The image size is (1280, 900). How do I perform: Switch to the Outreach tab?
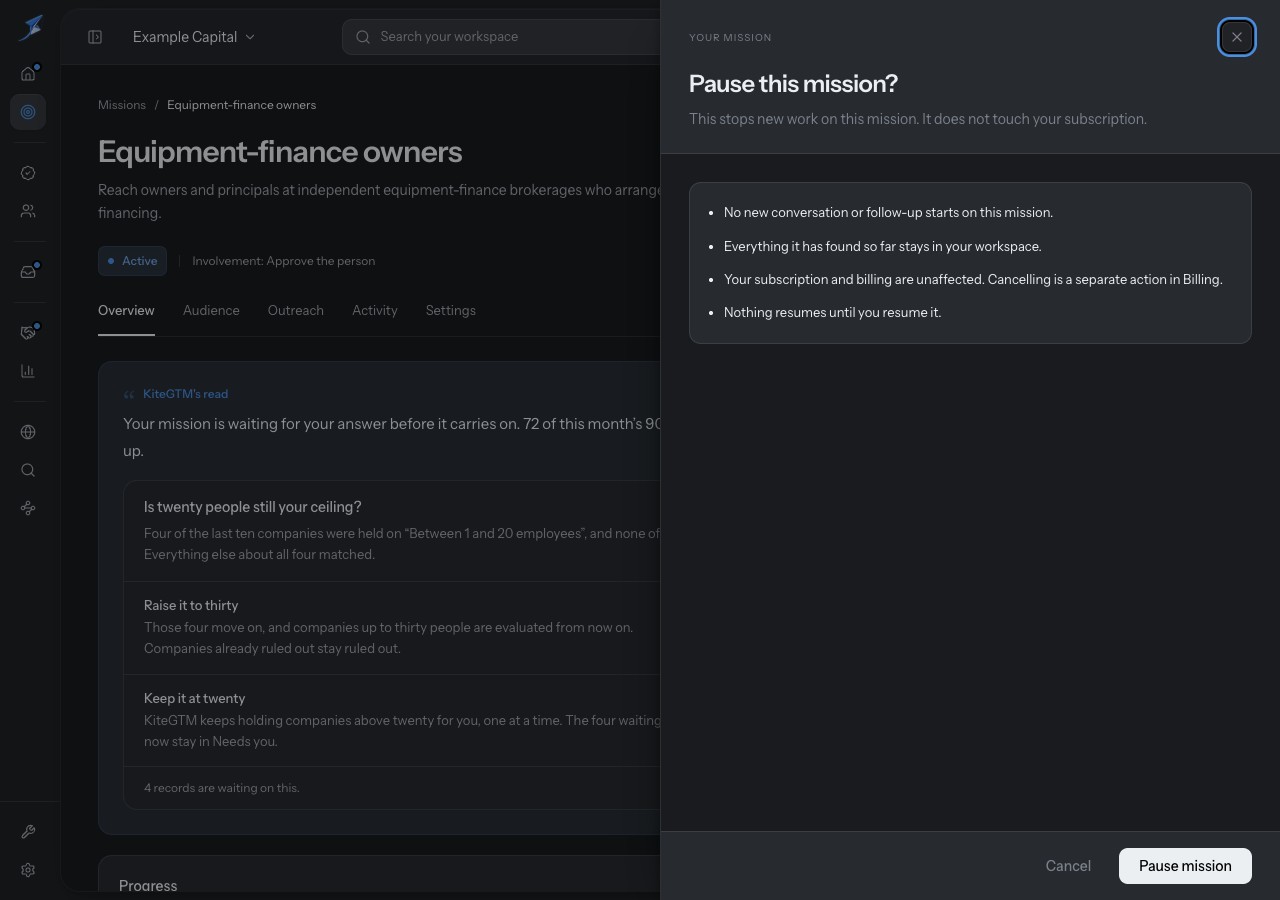[x=296, y=311]
